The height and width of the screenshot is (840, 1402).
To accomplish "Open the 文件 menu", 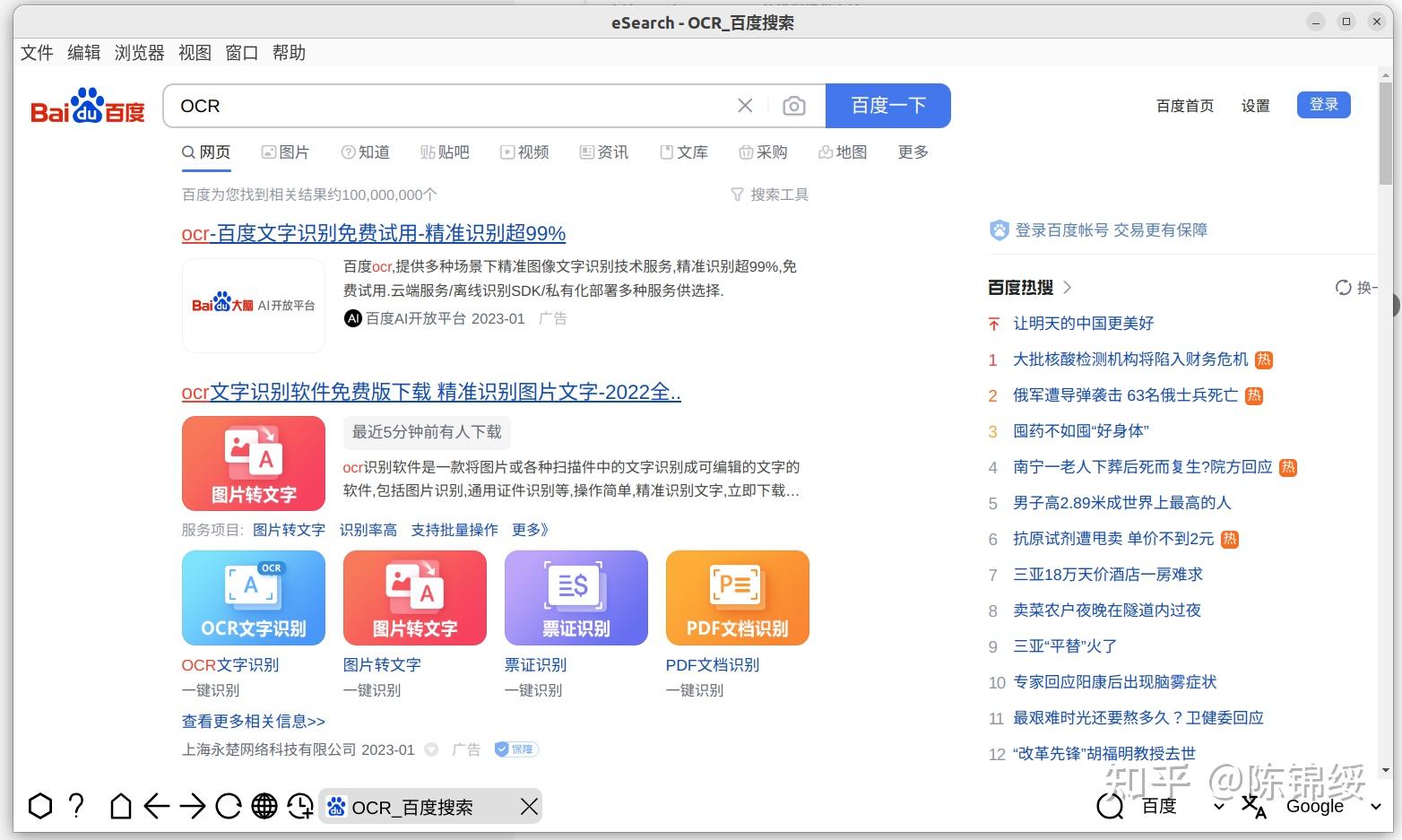I will [x=36, y=52].
